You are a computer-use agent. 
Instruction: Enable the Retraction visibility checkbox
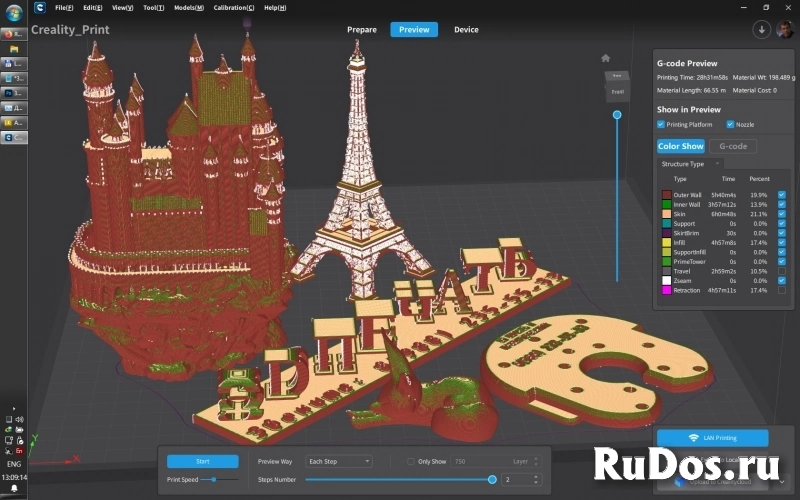[782, 290]
